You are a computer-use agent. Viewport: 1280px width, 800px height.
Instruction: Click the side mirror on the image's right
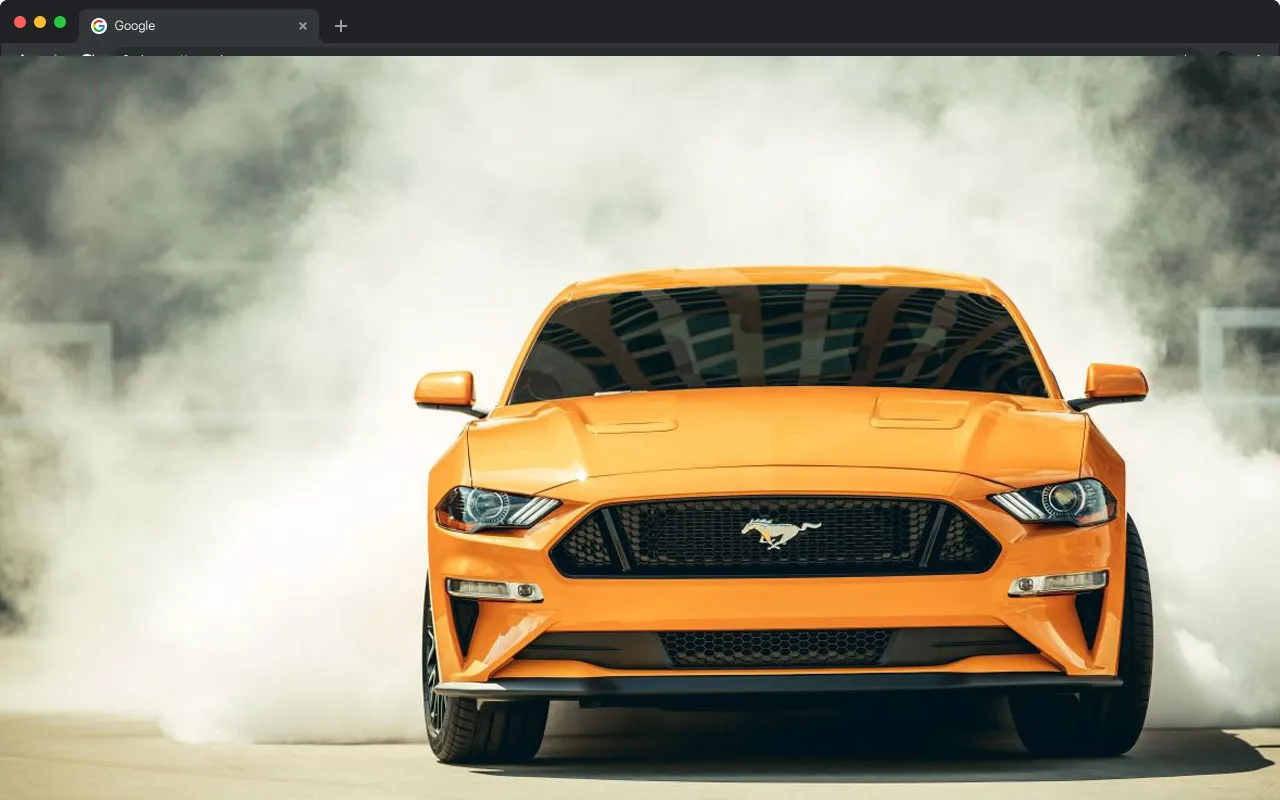1110,385
